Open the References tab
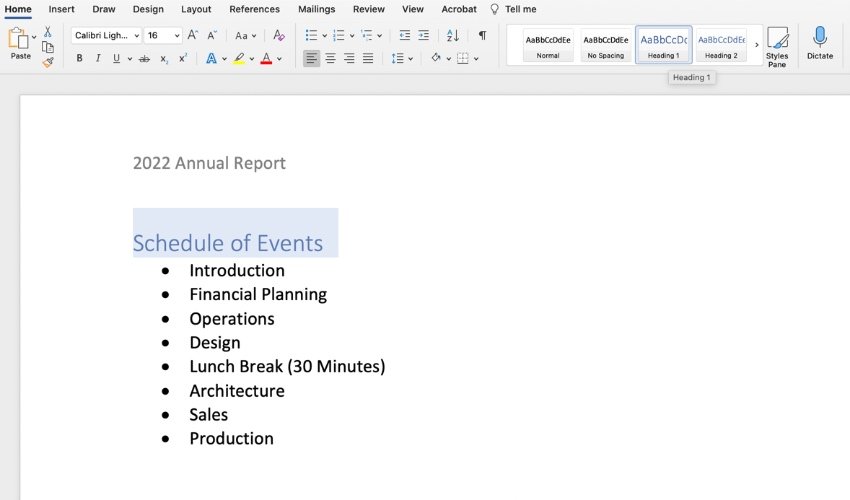The image size is (850, 500). pyautogui.click(x=254, y=9)
